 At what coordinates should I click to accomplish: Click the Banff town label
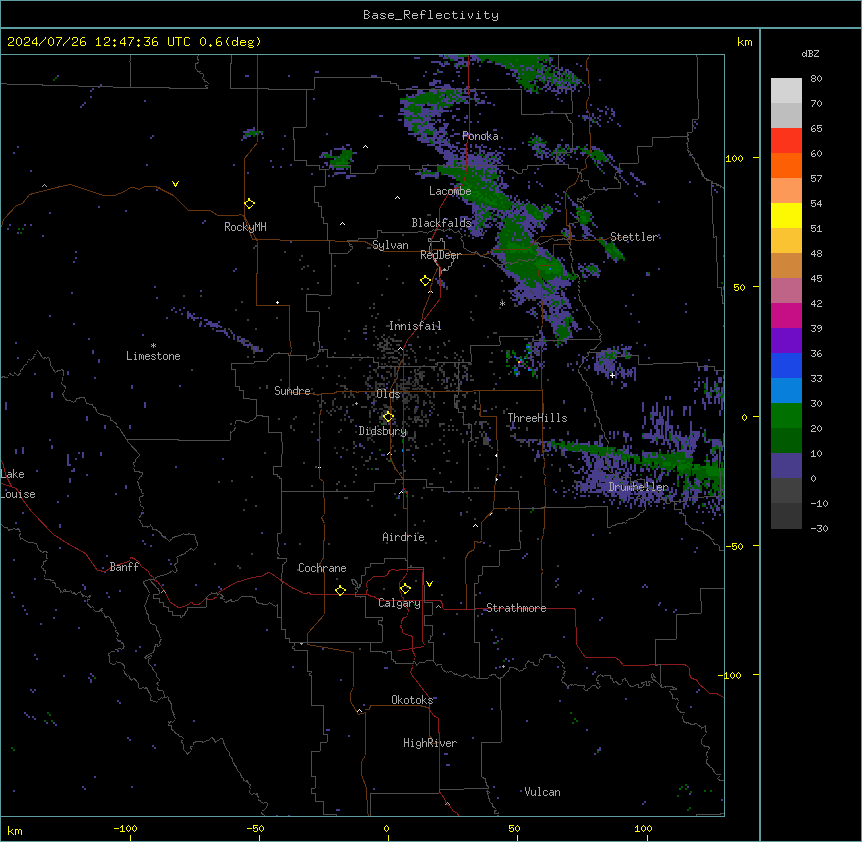pyautogui.click(x=124, y=567)
